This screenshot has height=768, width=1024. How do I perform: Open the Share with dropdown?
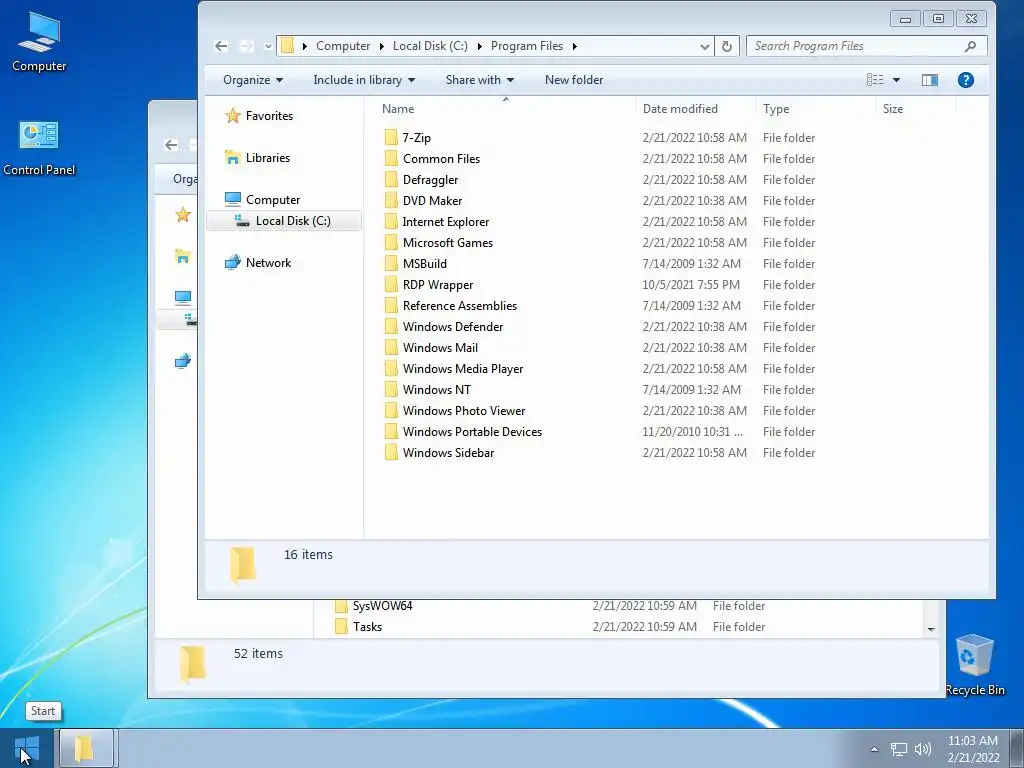click(x=479, y=80)
